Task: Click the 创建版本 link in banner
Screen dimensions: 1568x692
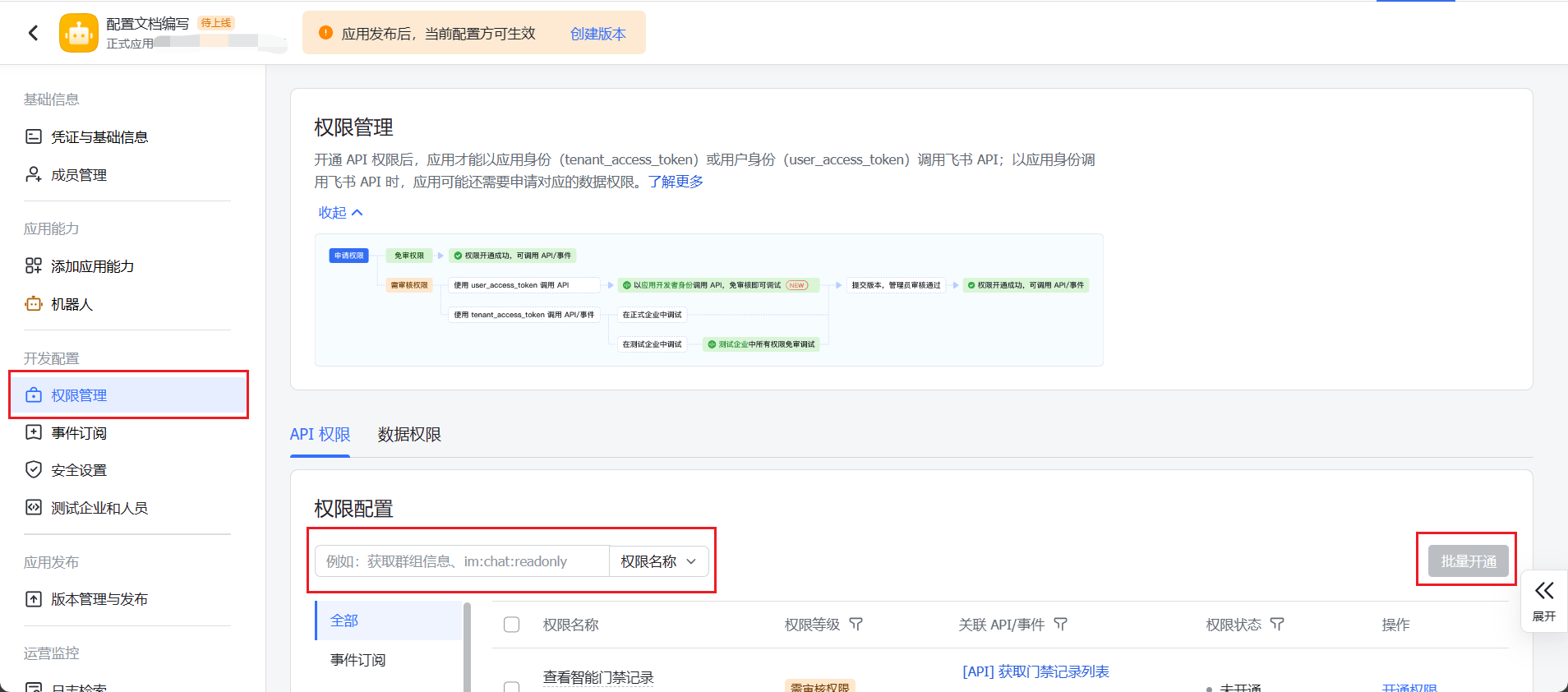Action: (x=598, y=34)
